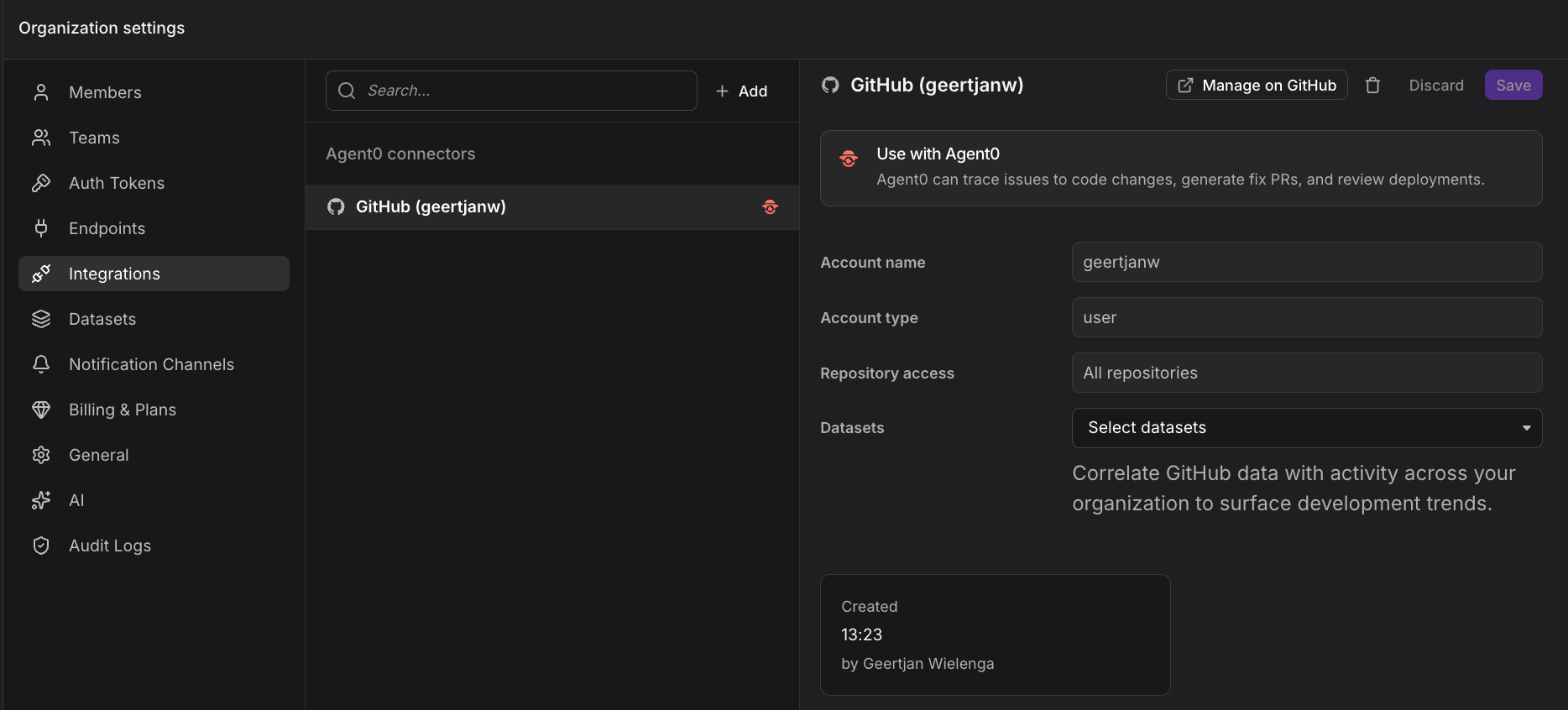Open the Members settings page
Image resolution: width=1568 pixels, height=710 pixels.
click(154, 92)
